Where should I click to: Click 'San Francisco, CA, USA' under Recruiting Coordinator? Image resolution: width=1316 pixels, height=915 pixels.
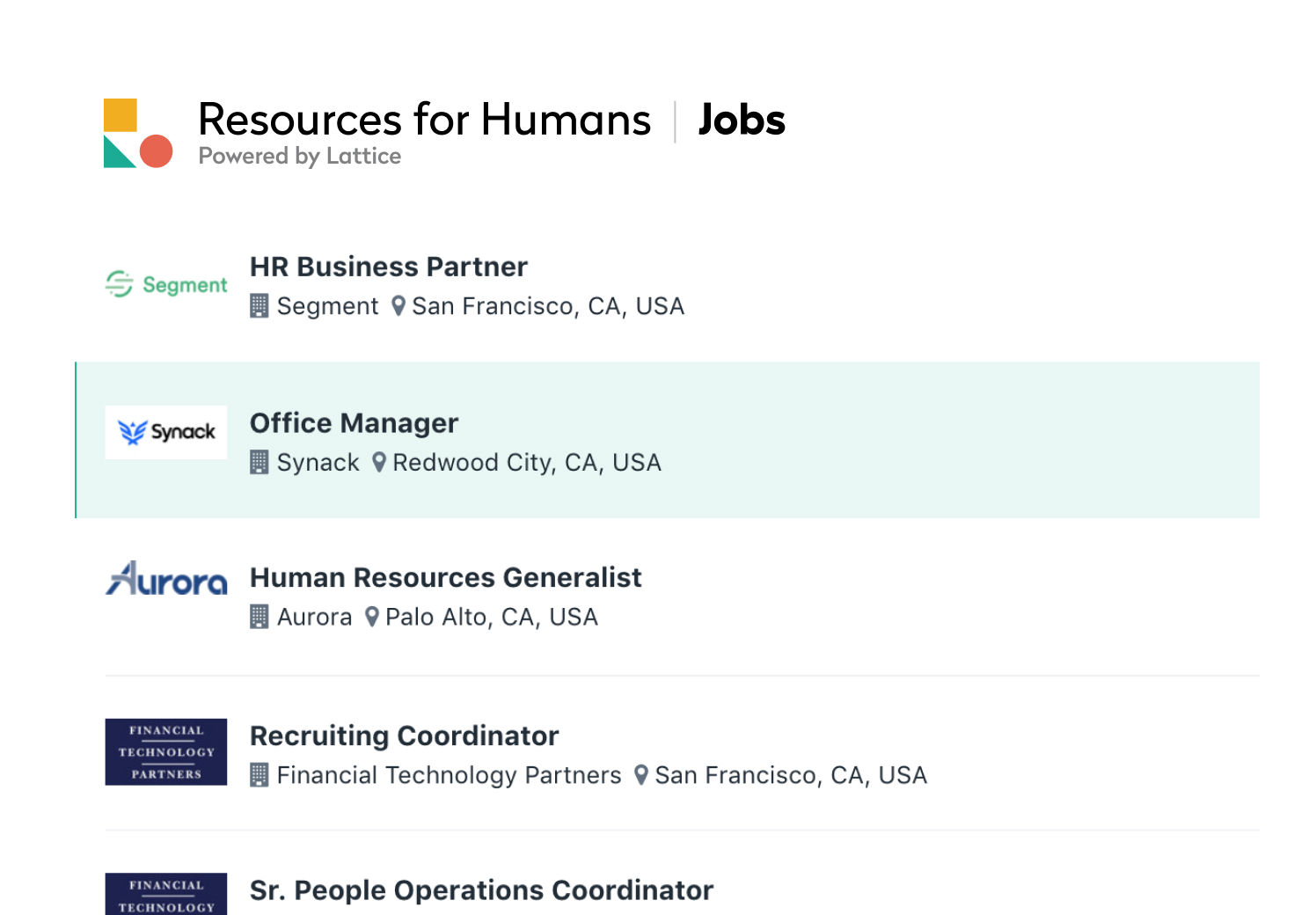(x=791, y=775)
